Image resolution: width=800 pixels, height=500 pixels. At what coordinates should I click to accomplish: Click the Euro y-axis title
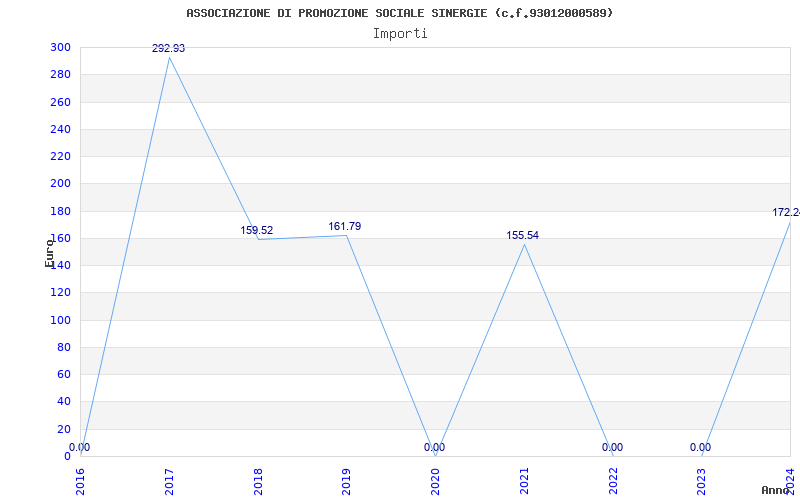pyautogui.click(x=49, y=253)
